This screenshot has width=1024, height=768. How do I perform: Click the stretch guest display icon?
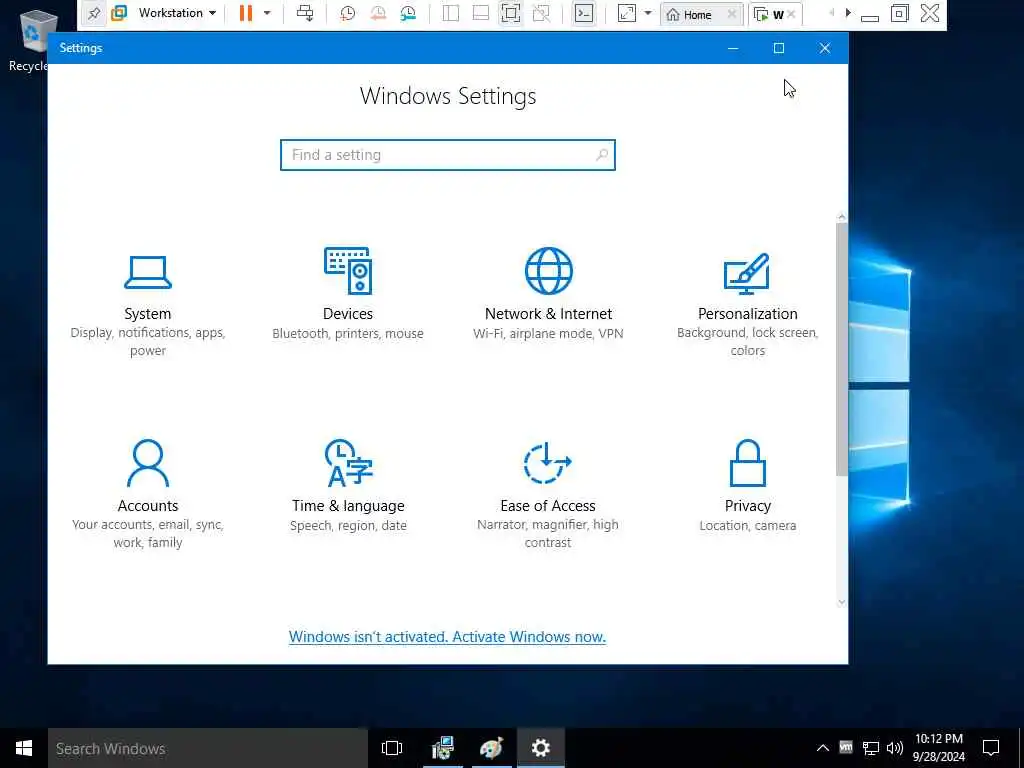626,13
